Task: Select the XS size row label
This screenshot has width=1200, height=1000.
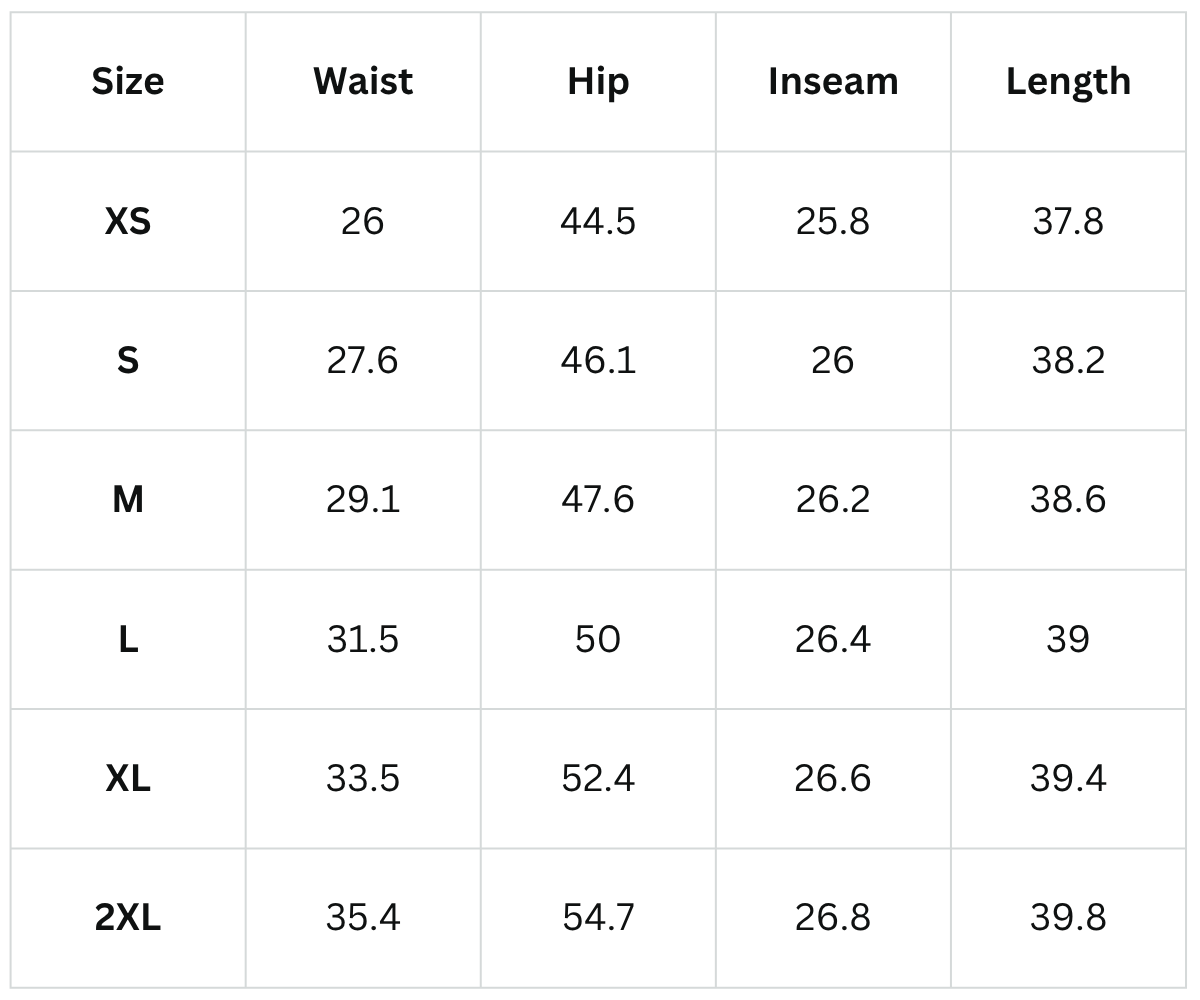Action: pos(128,221)
